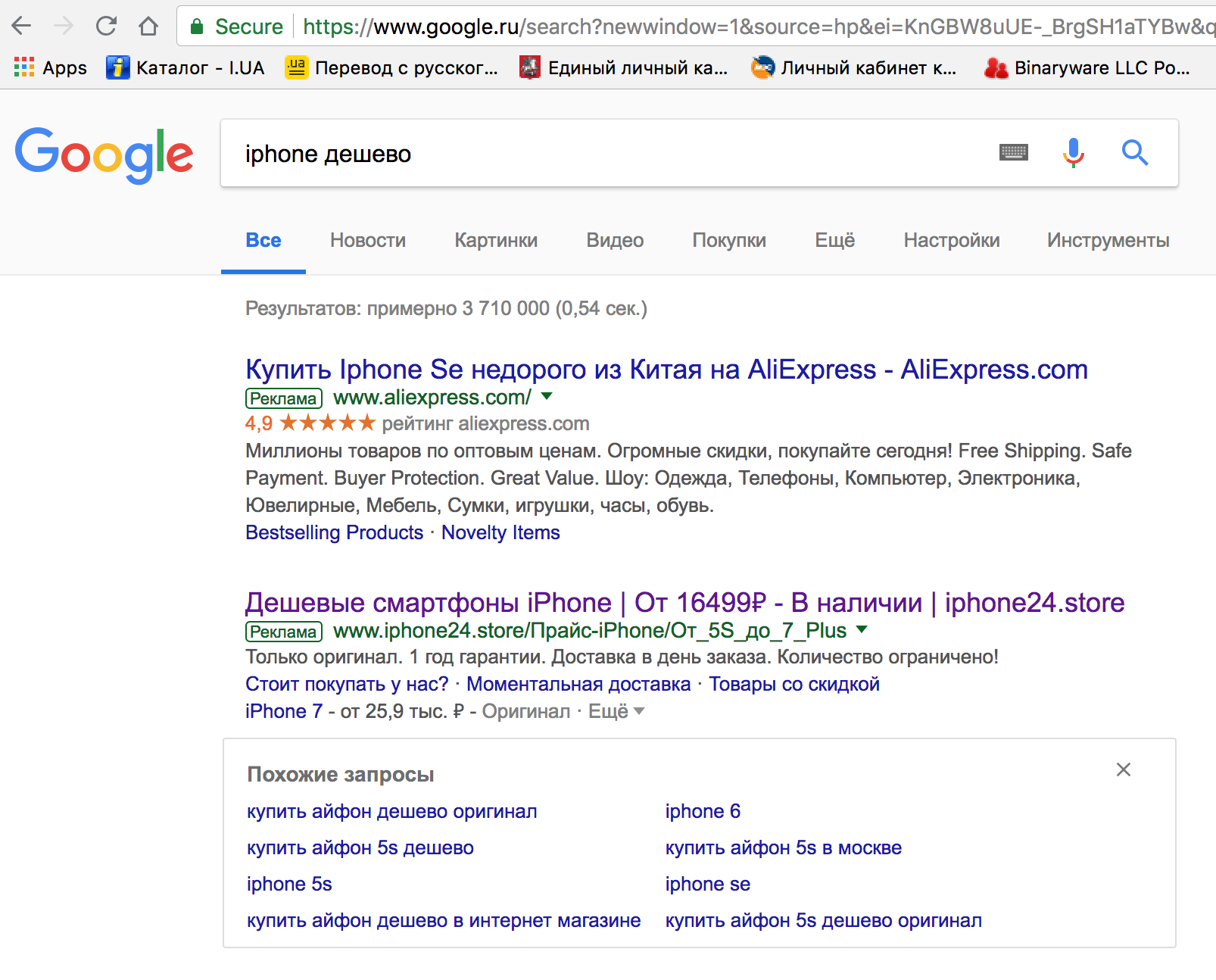Search the iphone 5s related query

pos(289,884)
